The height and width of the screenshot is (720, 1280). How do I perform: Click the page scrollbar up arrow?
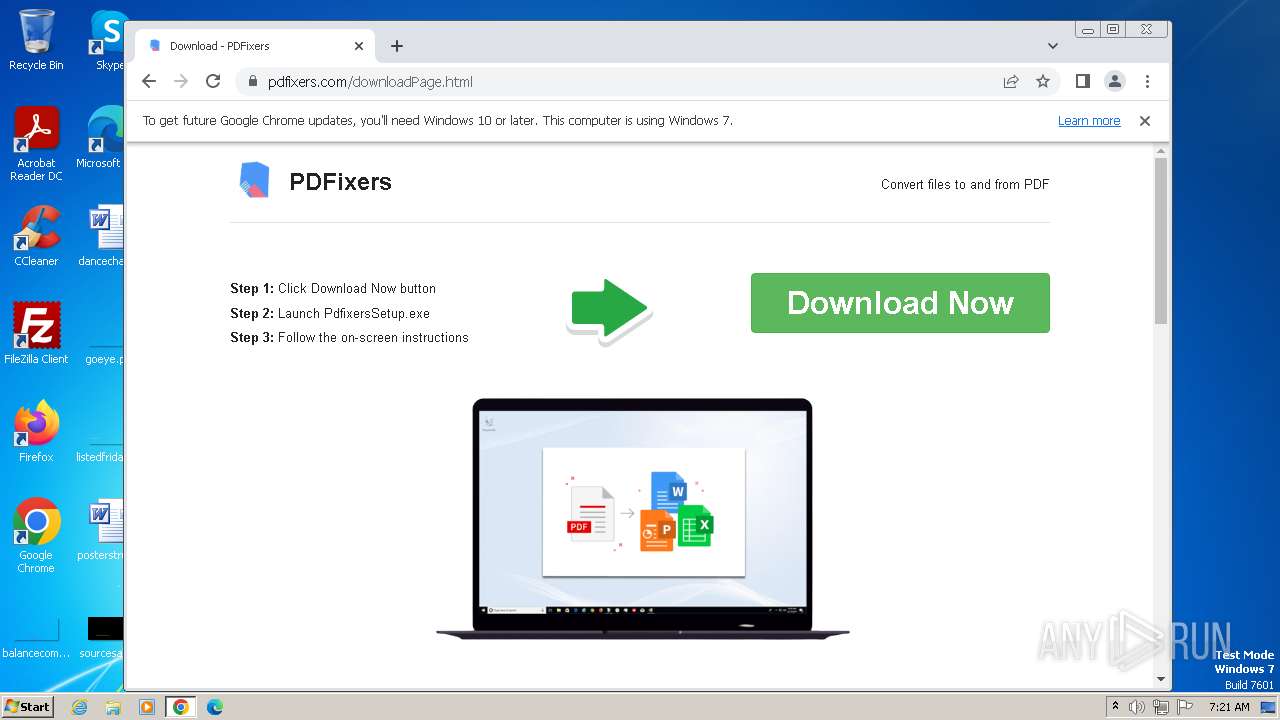[1161, 152]
